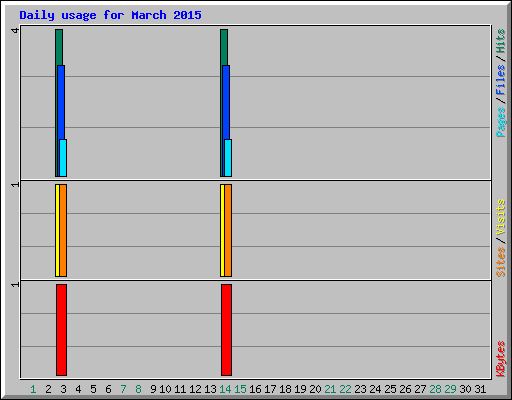The image size is (512, 400).
Task: Click day 11 on the date axis
Action: pyautogui.click(x=180, y=389)
